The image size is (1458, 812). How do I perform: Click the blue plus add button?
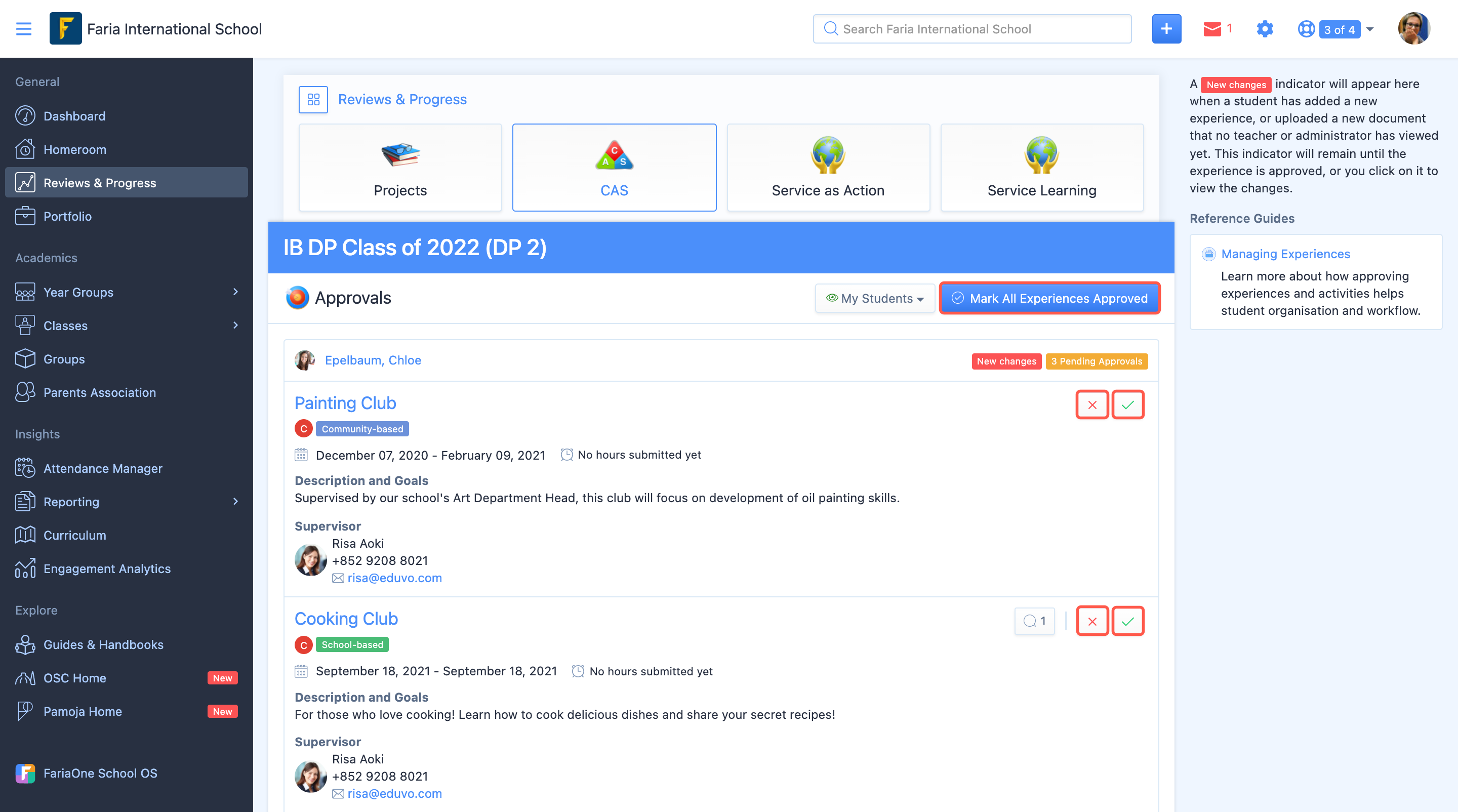[x=1166, y=29]
